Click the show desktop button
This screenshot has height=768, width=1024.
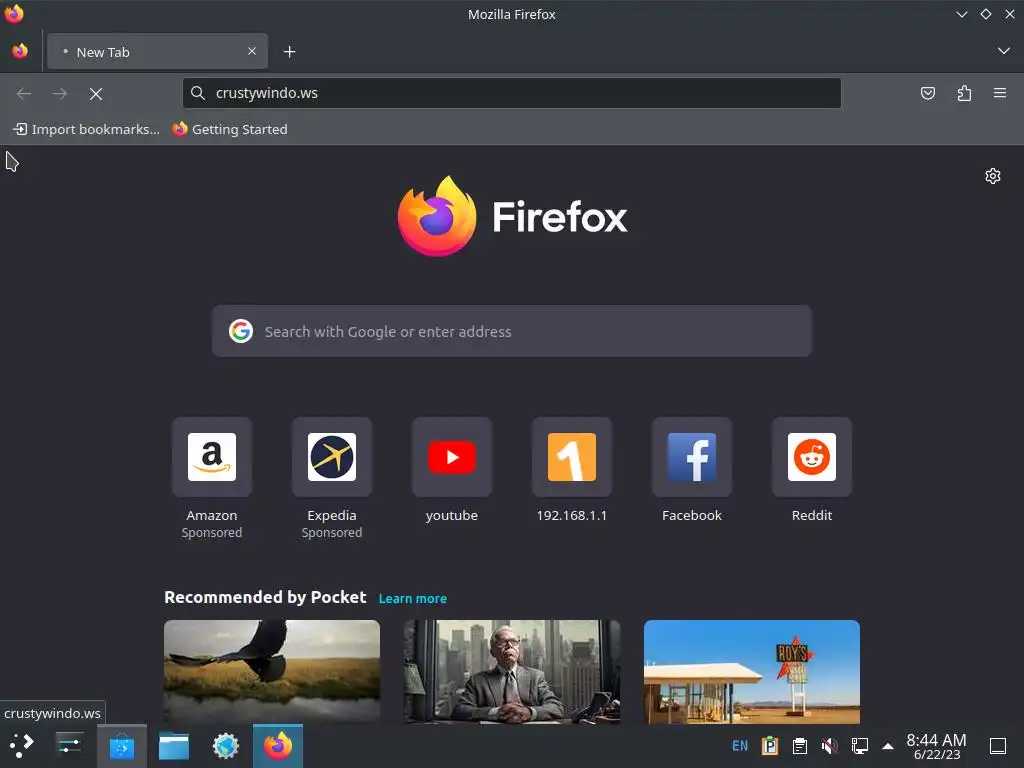997,746
